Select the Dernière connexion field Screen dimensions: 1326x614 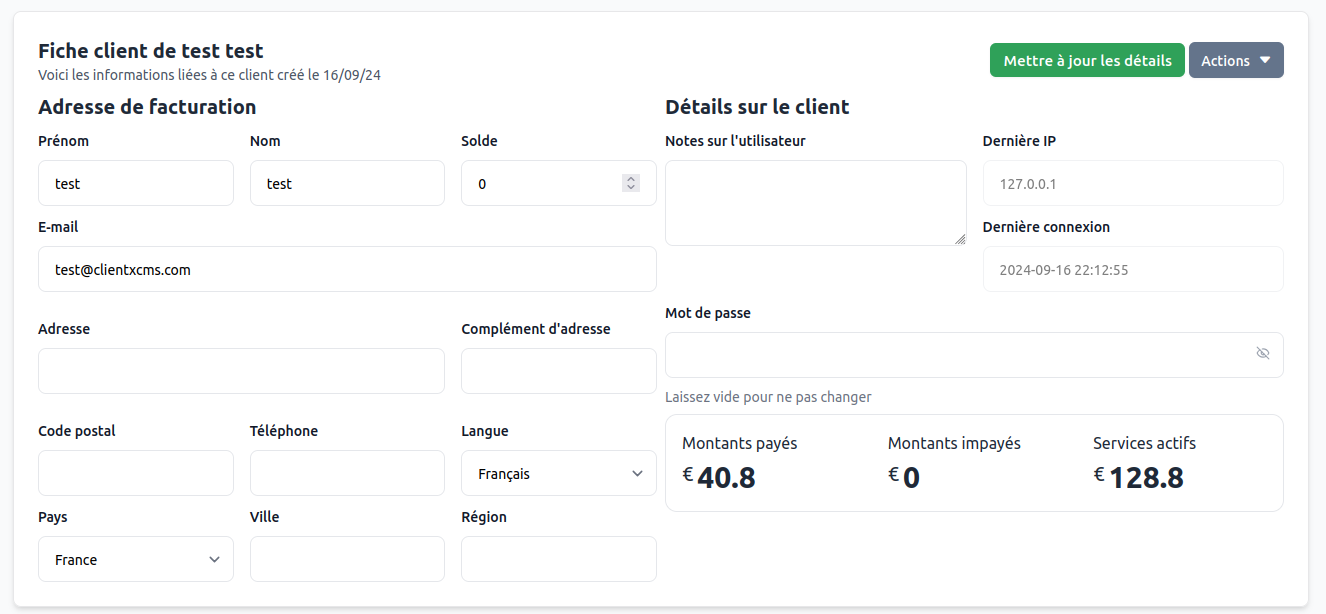pyautogui.click(x=1132, y=270)
